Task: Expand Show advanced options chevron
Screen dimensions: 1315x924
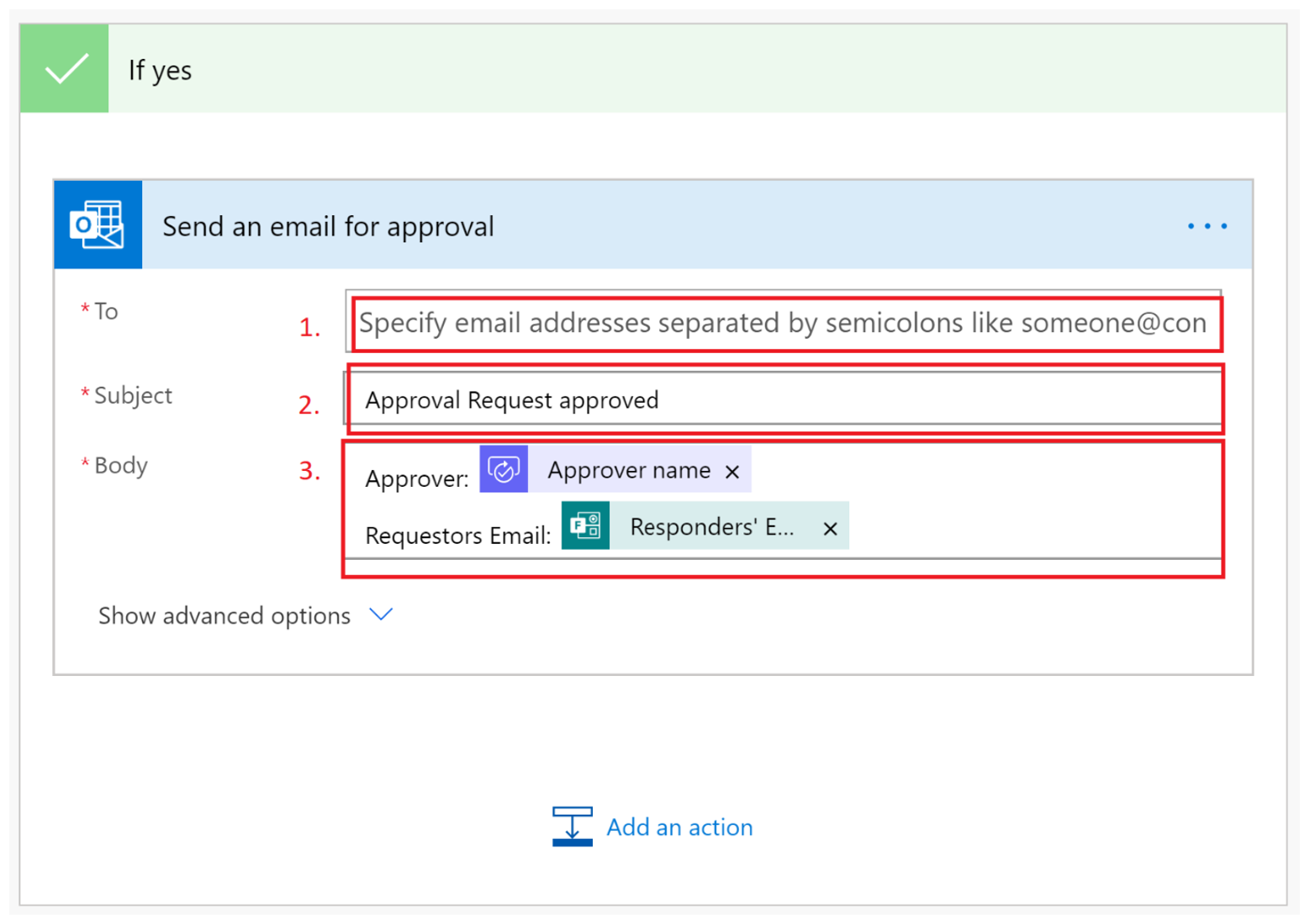Action: tap(381, 615)
